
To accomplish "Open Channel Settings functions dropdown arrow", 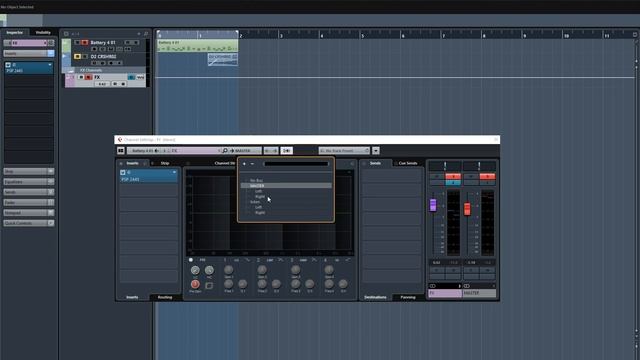I will click(x=376, y=151).
